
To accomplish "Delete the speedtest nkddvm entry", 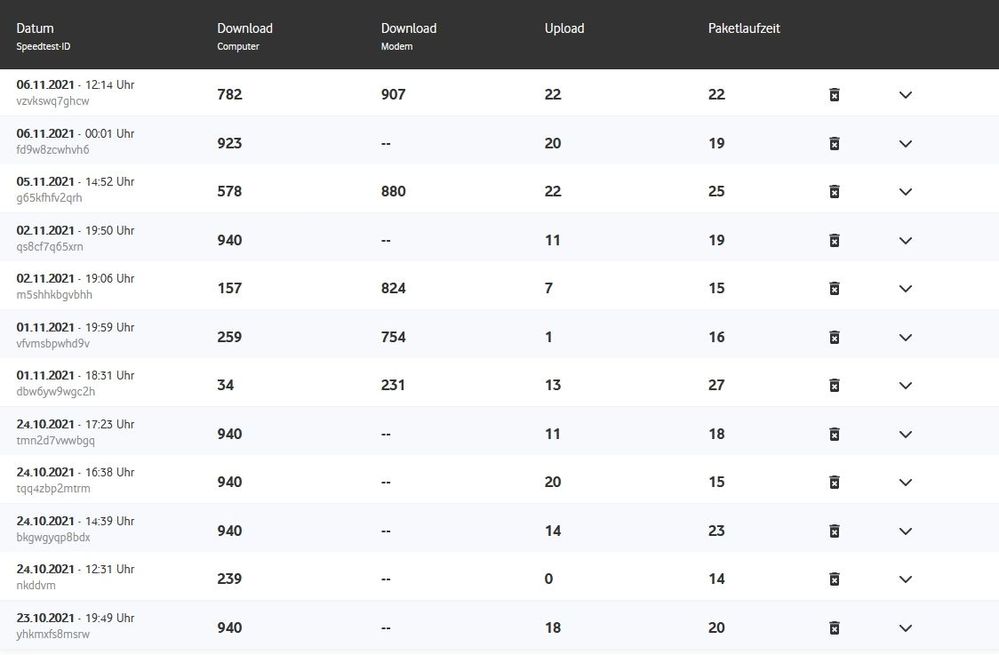I will click(834, 579).
